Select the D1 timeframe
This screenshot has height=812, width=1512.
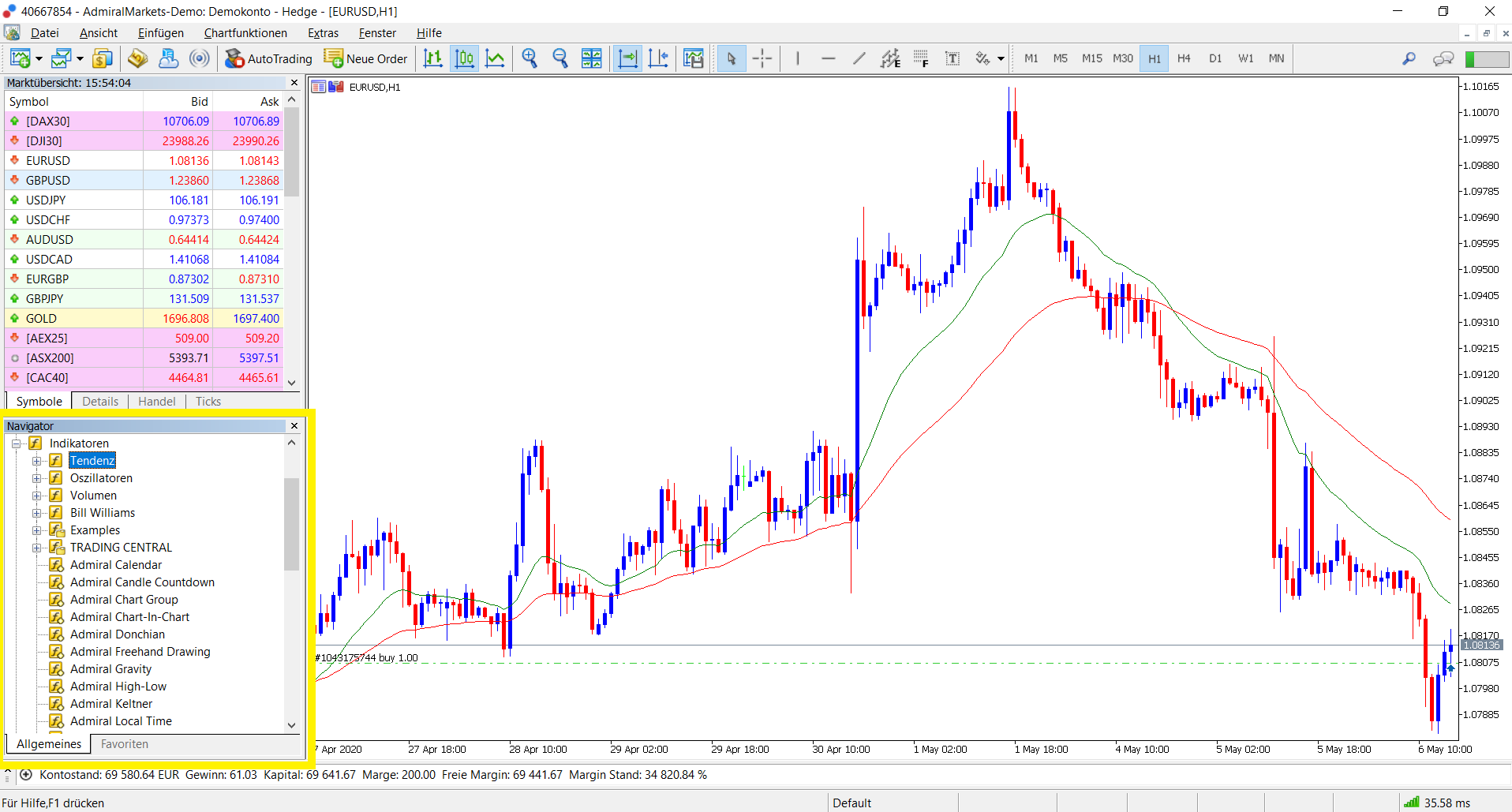pyautogui.click(x=1214, y=58)
